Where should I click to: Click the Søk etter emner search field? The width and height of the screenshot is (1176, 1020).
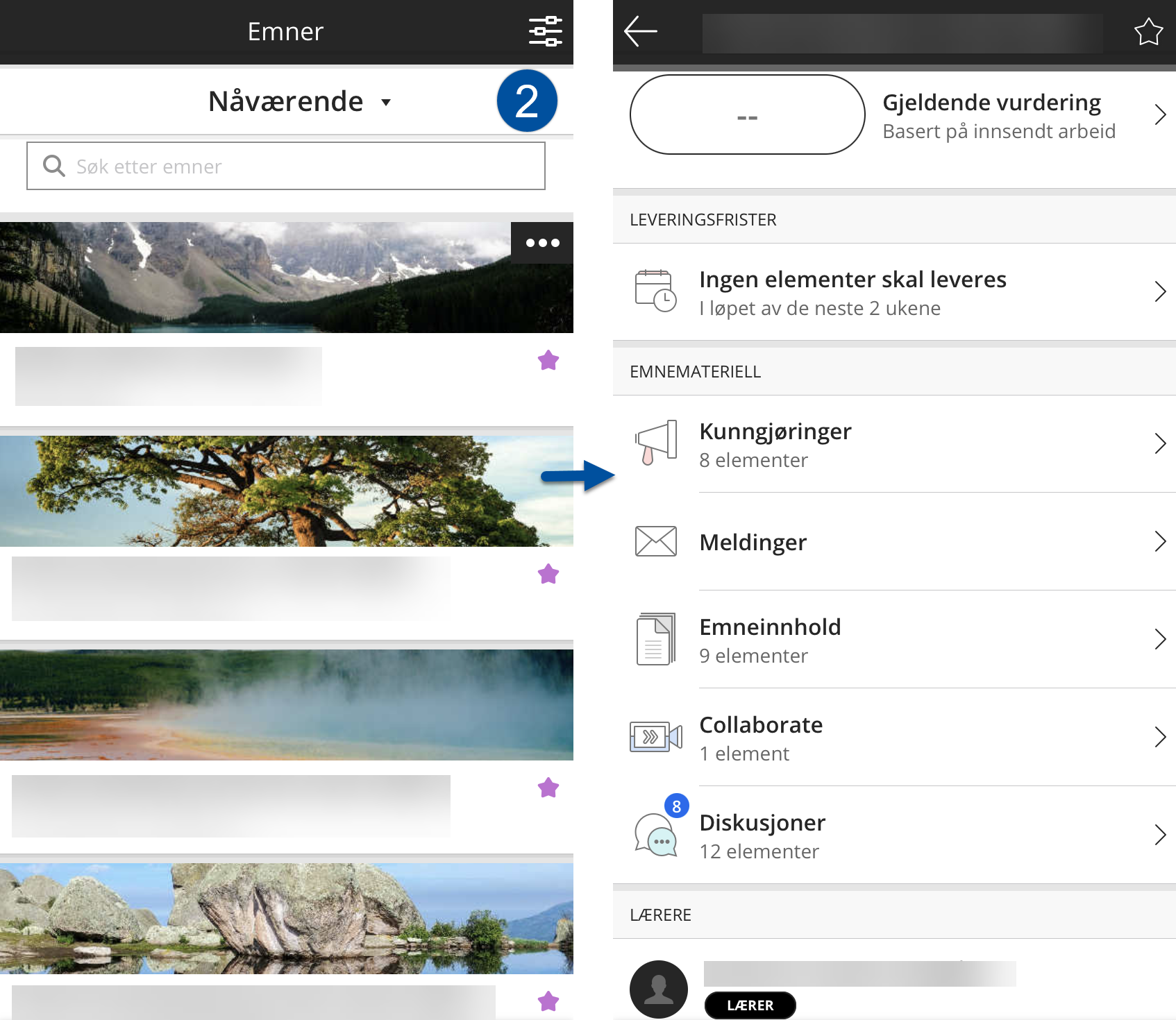pyautogui.click(x=286, y=167)
